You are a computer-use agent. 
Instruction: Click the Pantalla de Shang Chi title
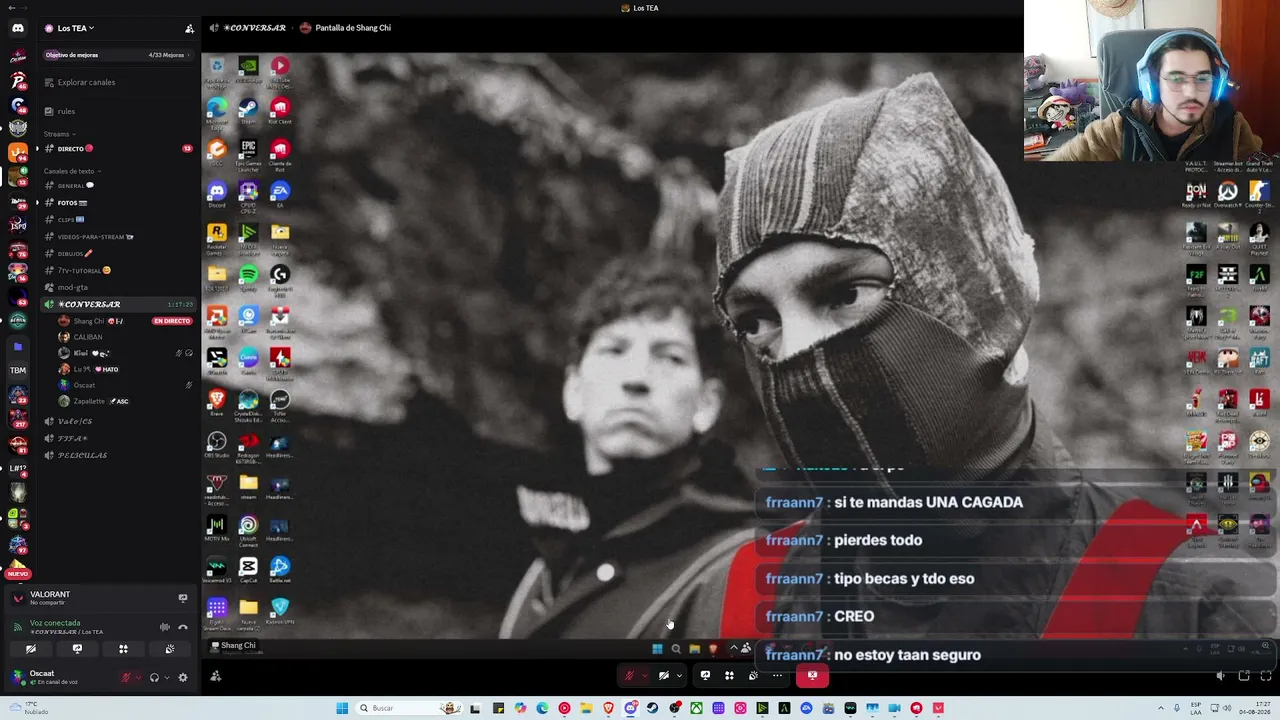[x=353, y=28]
